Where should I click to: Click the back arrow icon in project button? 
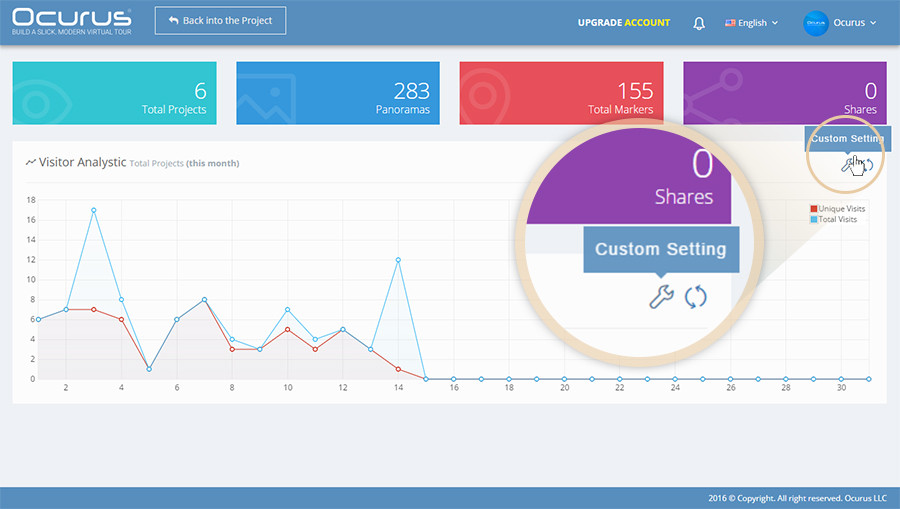click(x=173, y=20)
